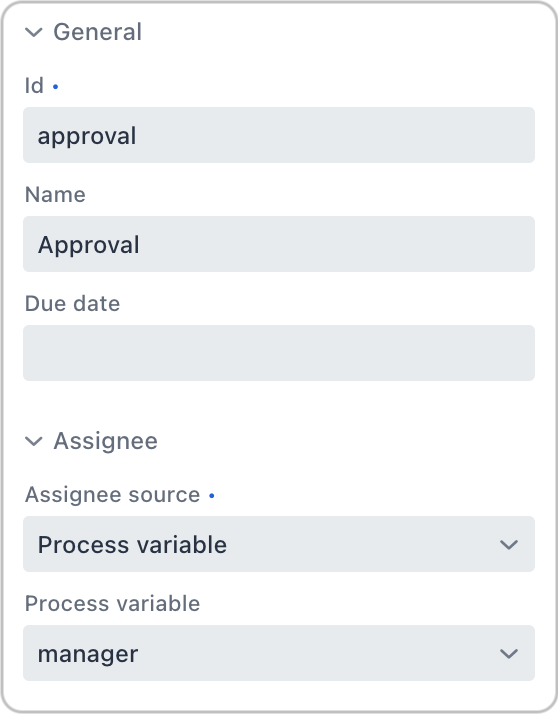Click the chevron beside manager value
Viewport: 558px width, 714px height.
(x=509, y=654)
